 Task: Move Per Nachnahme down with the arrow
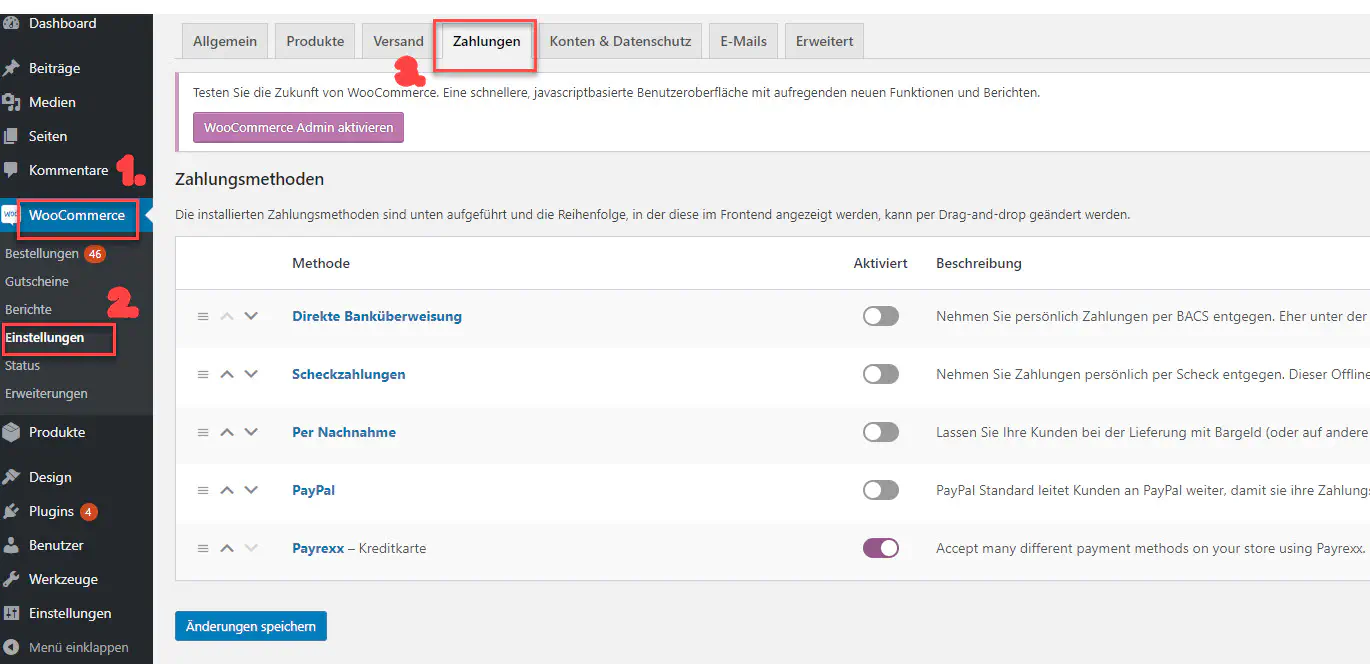tap(251, 432)
